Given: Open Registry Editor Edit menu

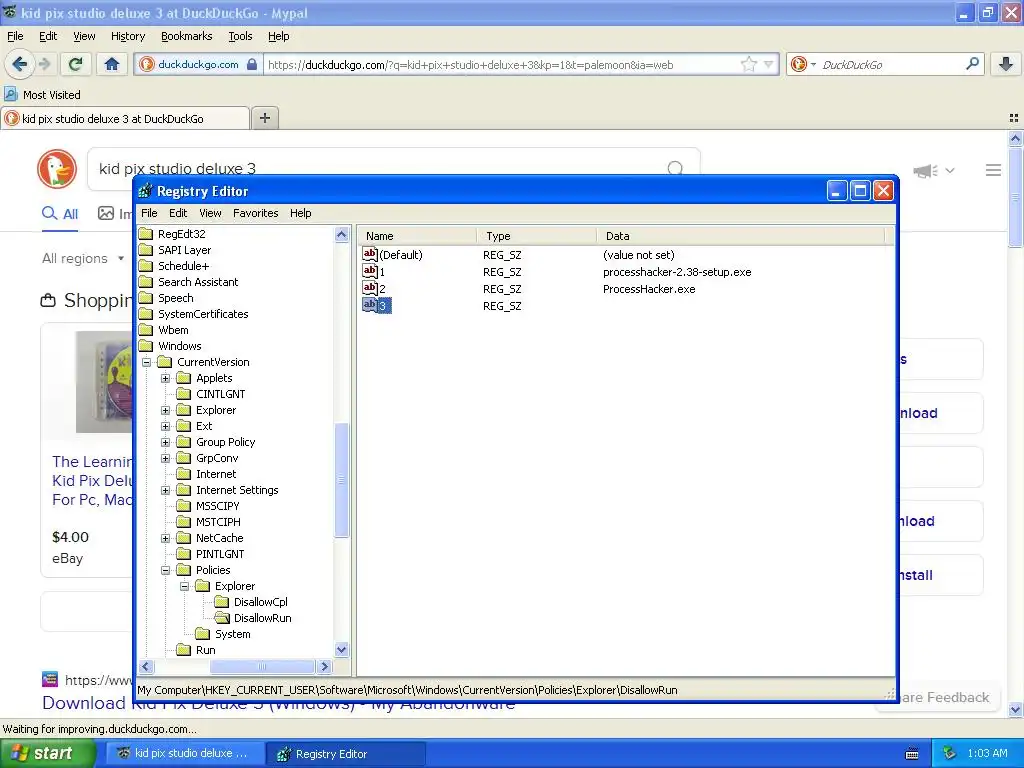Looking at the screenshot, I should click(x=178, y=213).
